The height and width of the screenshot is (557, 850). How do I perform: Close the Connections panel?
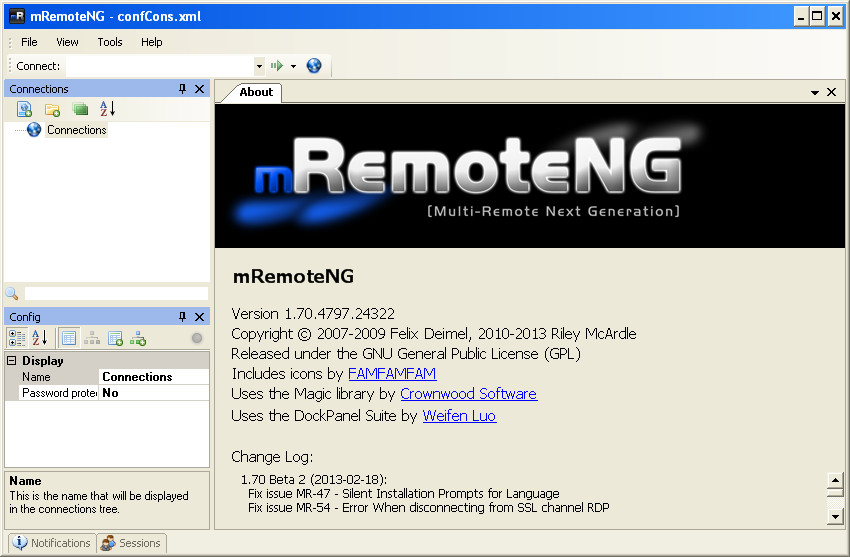(x=199, y=89)
